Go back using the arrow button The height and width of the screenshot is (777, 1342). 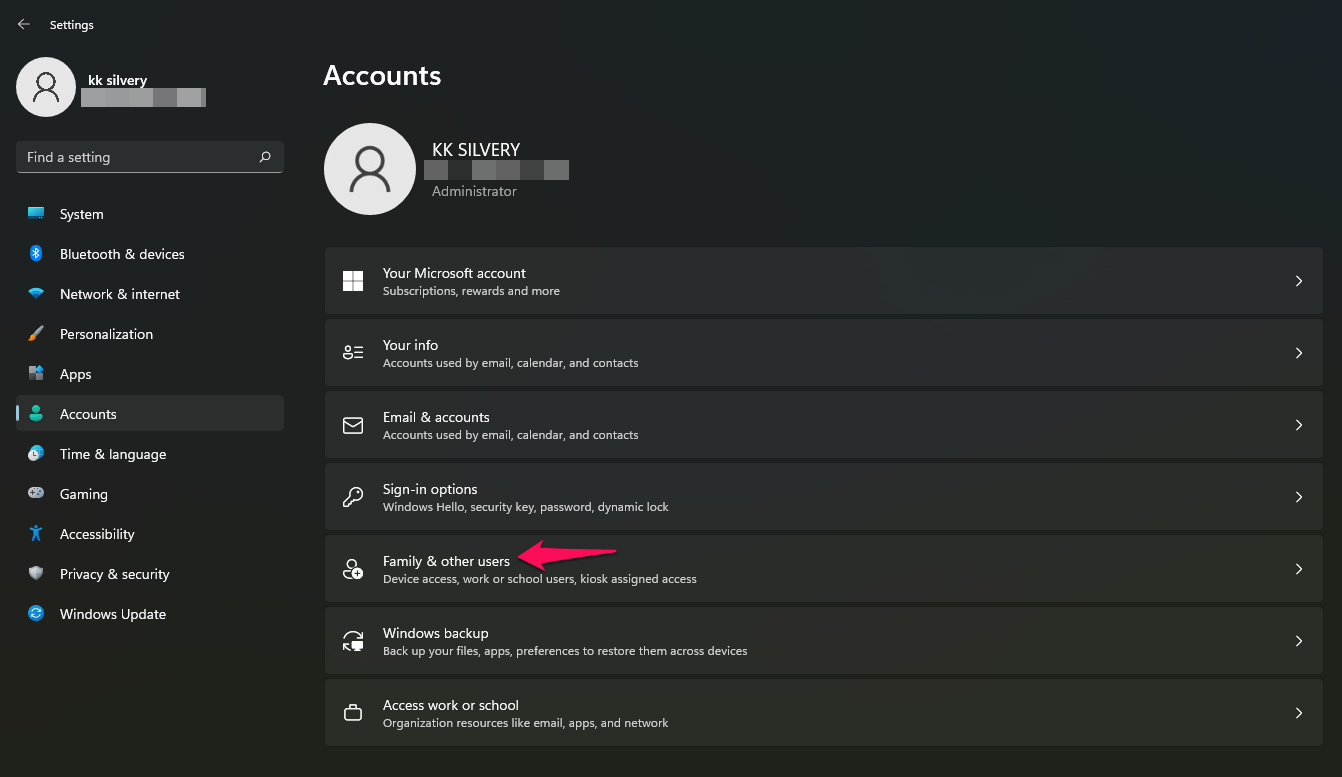click(x=23, y=24)
